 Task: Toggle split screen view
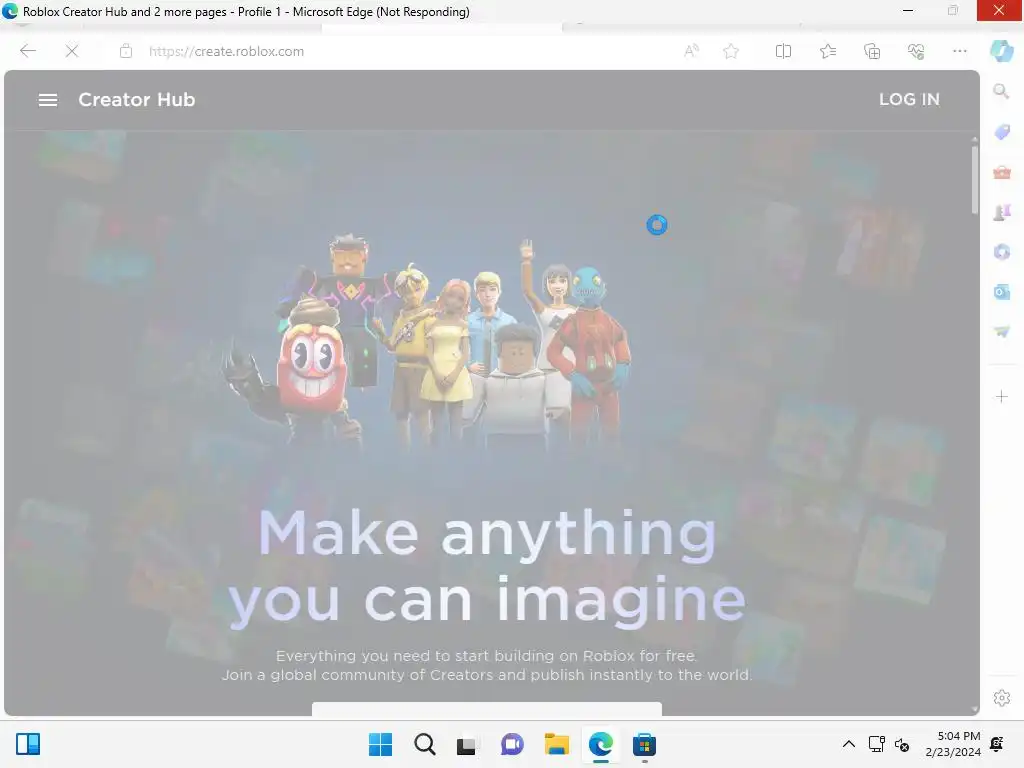[783, 51]
